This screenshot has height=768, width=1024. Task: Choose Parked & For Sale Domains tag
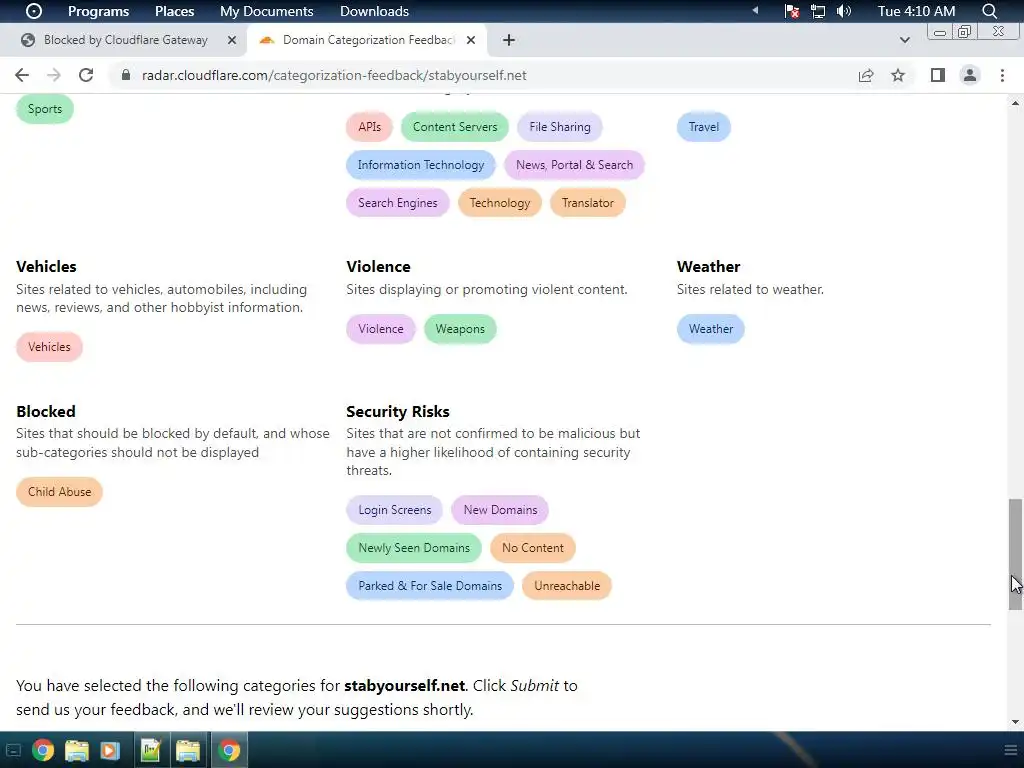pyautogui.click(x=430, y=585)
